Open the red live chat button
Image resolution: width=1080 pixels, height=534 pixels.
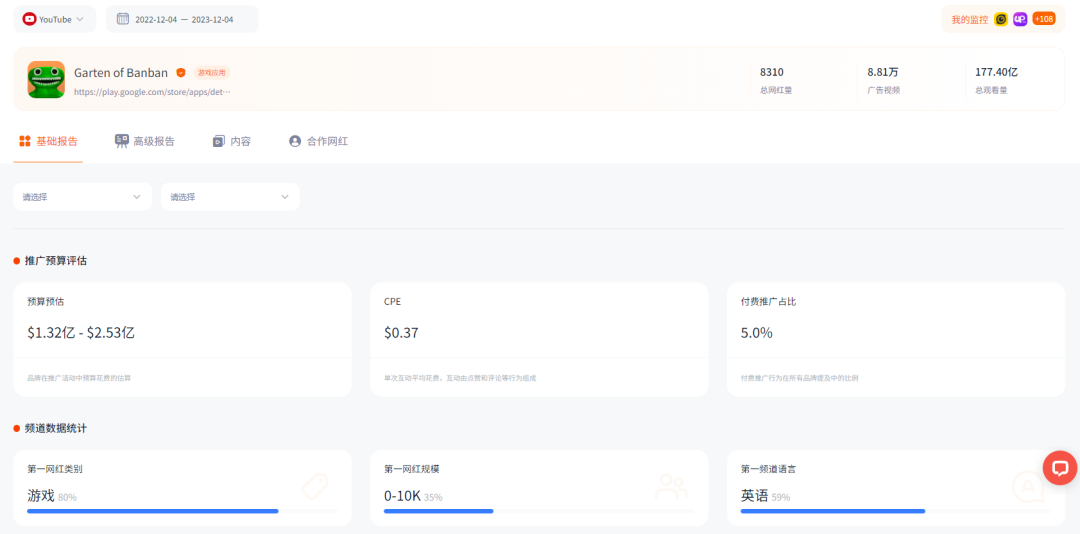(x=1060, y=468)
